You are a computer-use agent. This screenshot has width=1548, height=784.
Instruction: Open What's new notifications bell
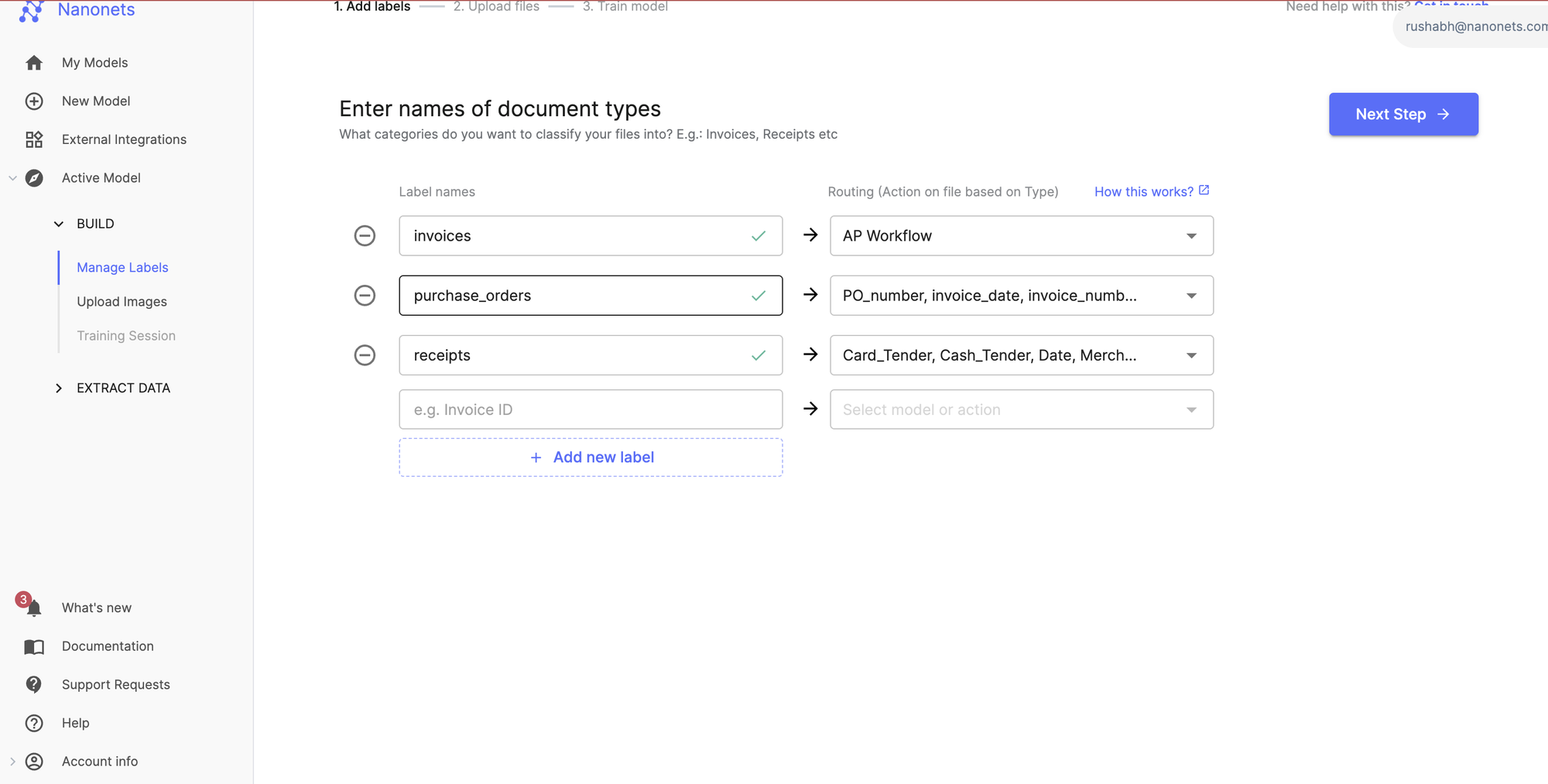point(34,608)
